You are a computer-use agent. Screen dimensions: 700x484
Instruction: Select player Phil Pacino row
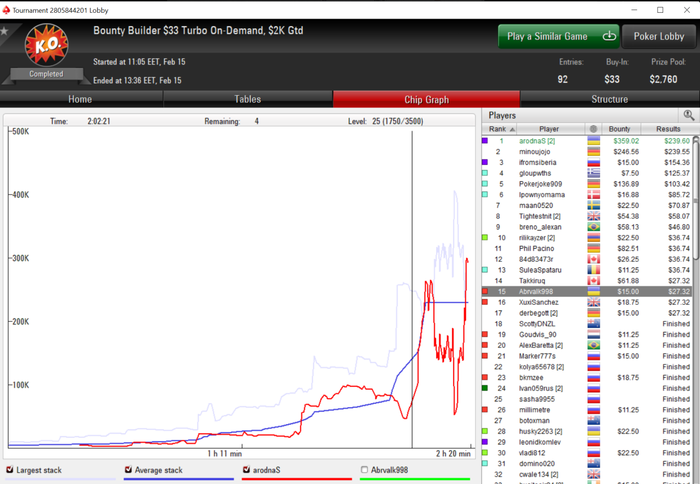587,248
